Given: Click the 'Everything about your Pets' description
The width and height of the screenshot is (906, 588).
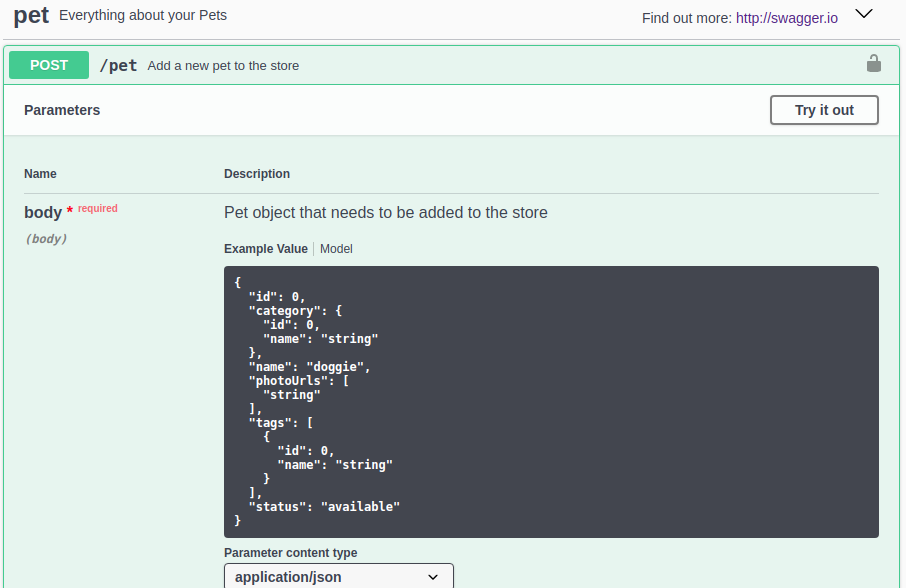Looking at the screenshot, I should [x=143, y=16].
